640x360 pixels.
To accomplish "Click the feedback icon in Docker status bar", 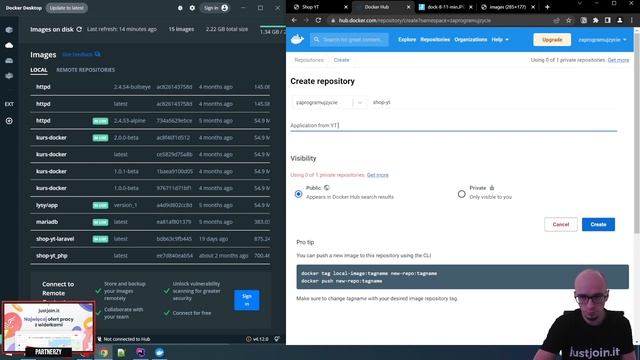I will click(x=277, y=339).
